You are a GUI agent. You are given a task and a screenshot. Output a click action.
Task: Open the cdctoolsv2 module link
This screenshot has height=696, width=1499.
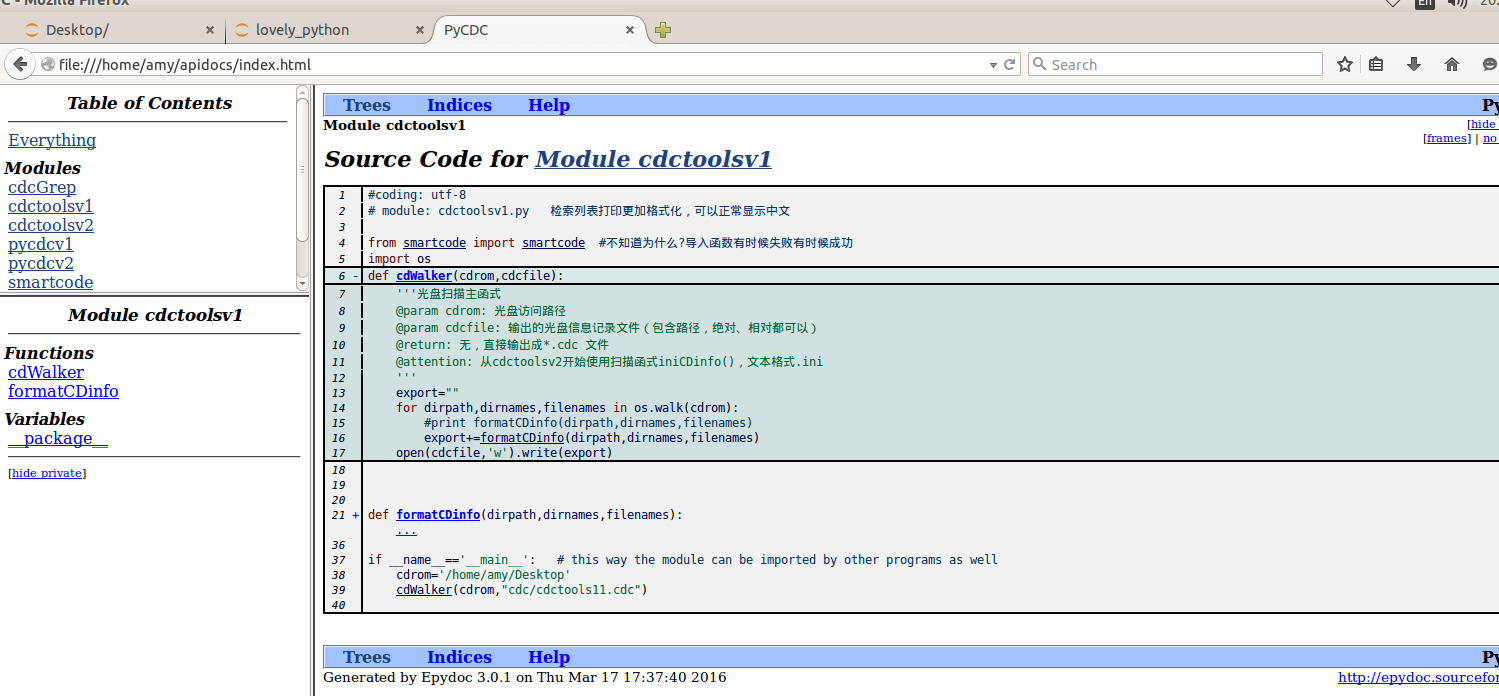(51, 225)
